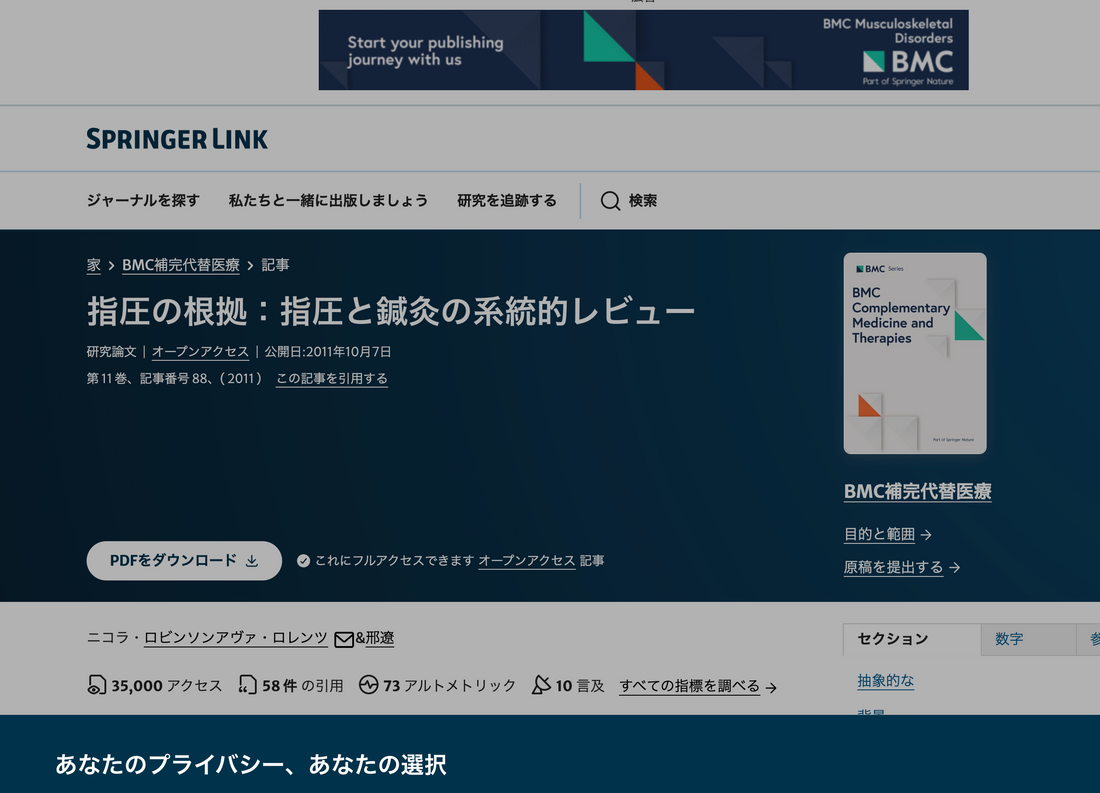Screen dimensions: 1100x793
Task: Click この記事を引用する link
Action: [x=332, y=378]
